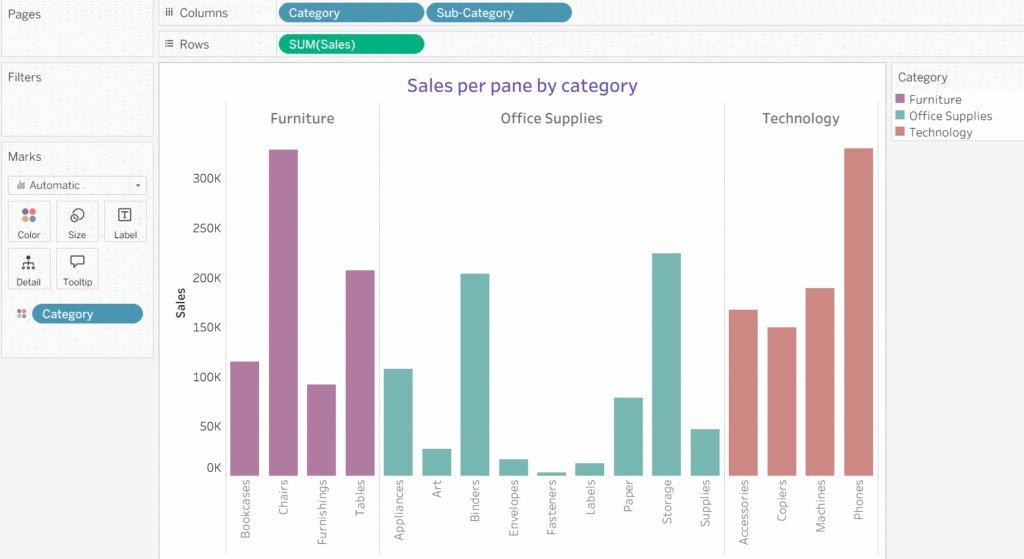Image resolution: width=1024 pixels, height=559 pixels.
Task: Select Office Supplies in the color legend
Action: (950, 116)
